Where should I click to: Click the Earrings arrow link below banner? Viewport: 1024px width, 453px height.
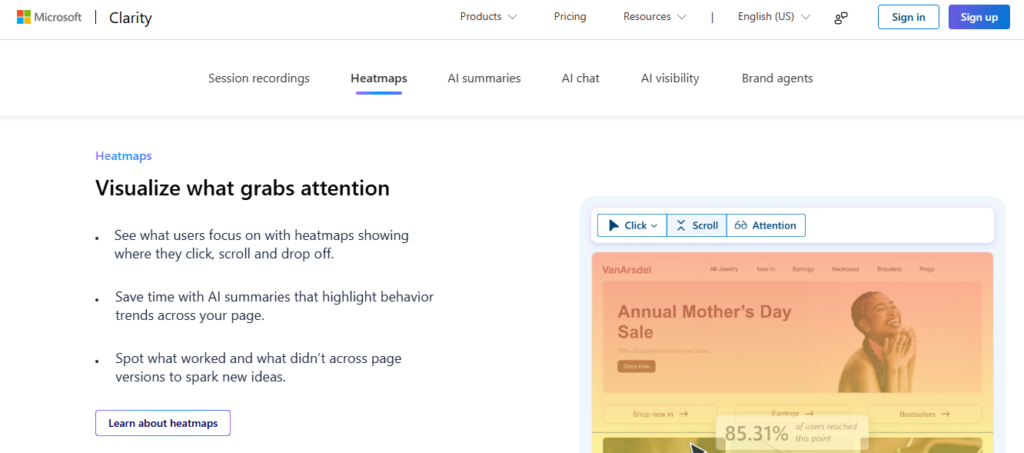pos(792,413)
